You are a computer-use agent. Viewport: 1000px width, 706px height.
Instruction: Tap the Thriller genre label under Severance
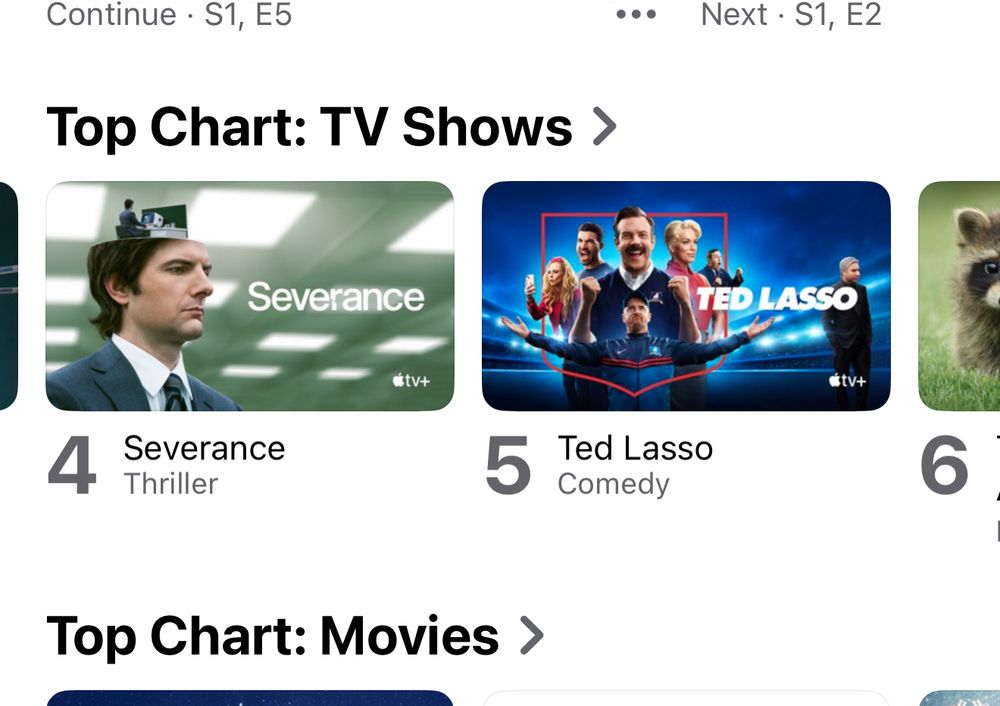pyautogui.click(x=171, y=484)
